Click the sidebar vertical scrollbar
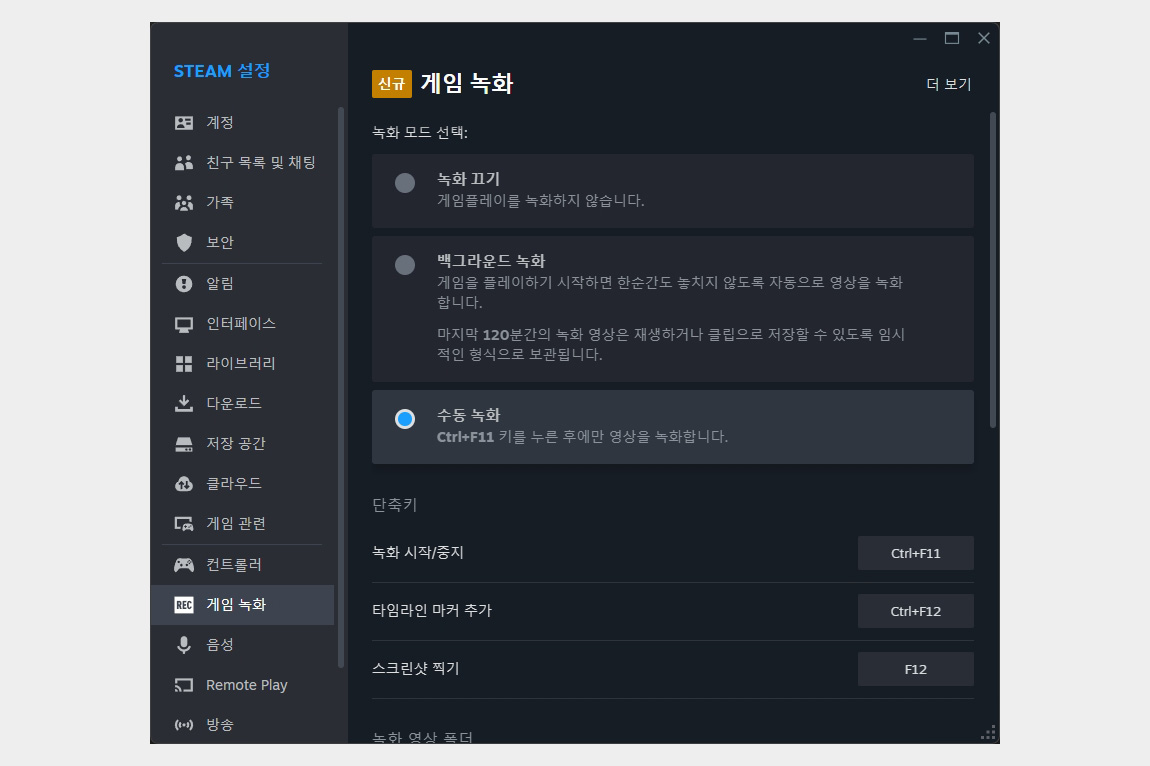This screenshot has height=766, width=1150. click(x=340, y=387)
